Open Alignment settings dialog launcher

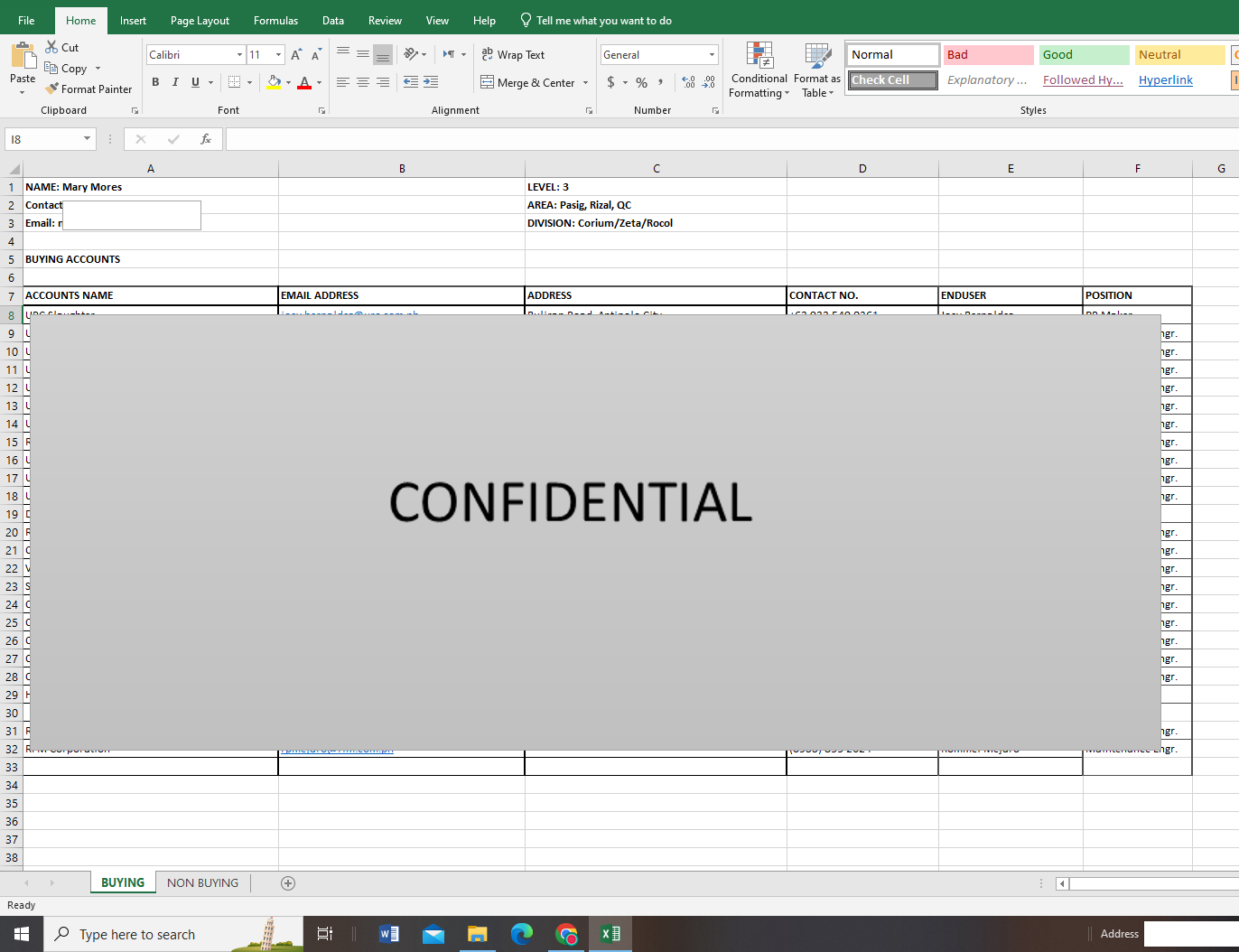pyautogui.click(x=590, y=110)
